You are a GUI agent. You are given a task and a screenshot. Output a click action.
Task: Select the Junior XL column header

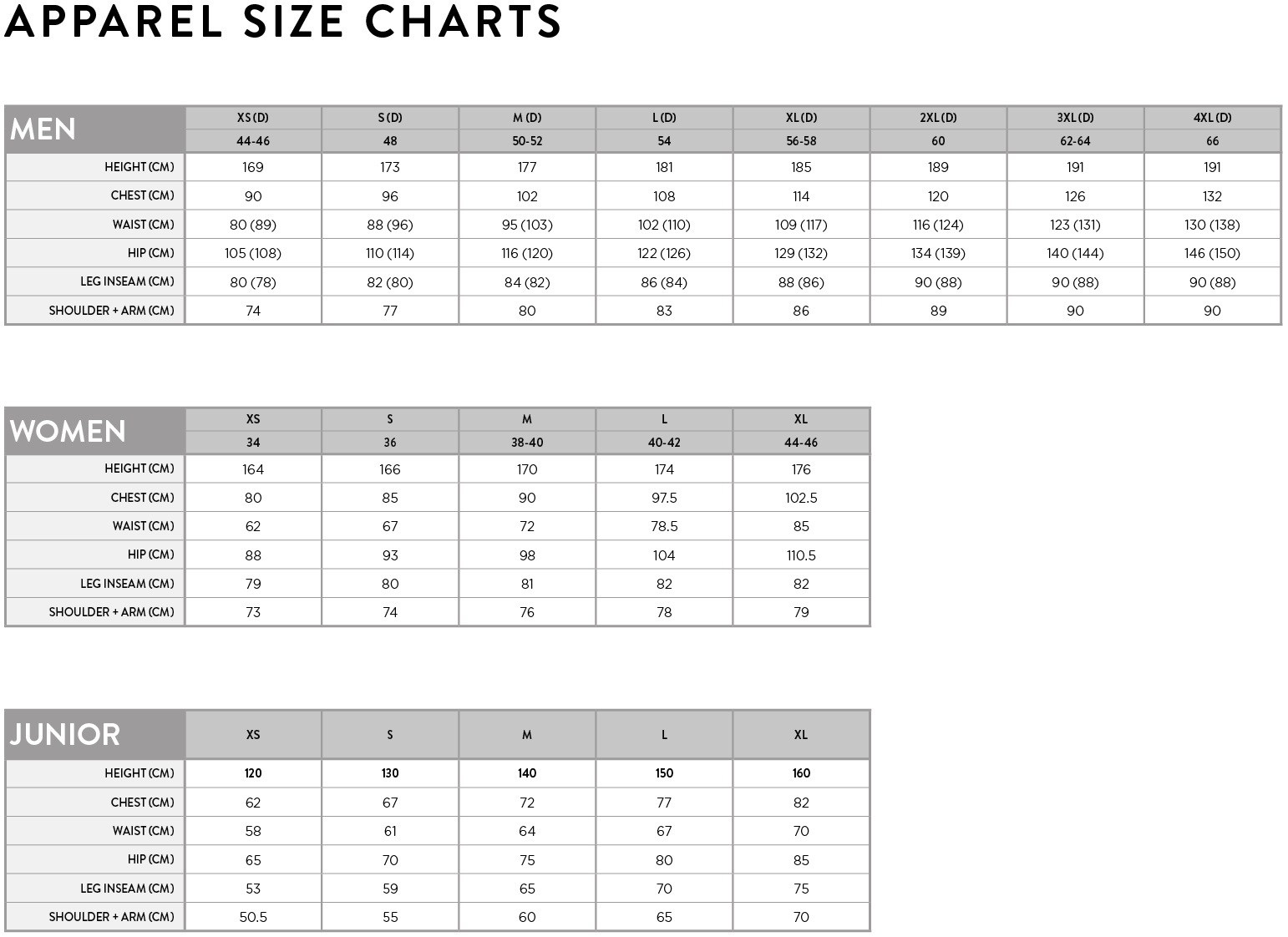(x=801, y=735)
